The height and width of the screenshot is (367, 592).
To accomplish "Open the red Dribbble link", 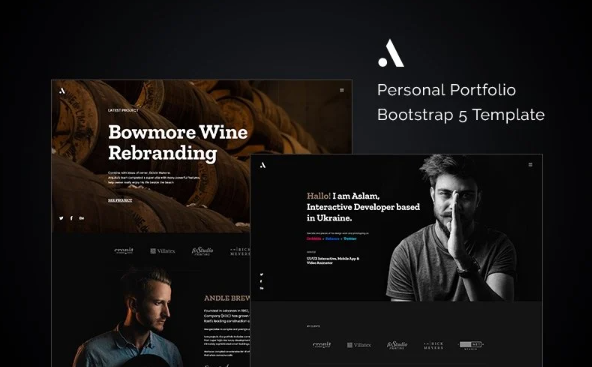I will click(x=314, y=239).
